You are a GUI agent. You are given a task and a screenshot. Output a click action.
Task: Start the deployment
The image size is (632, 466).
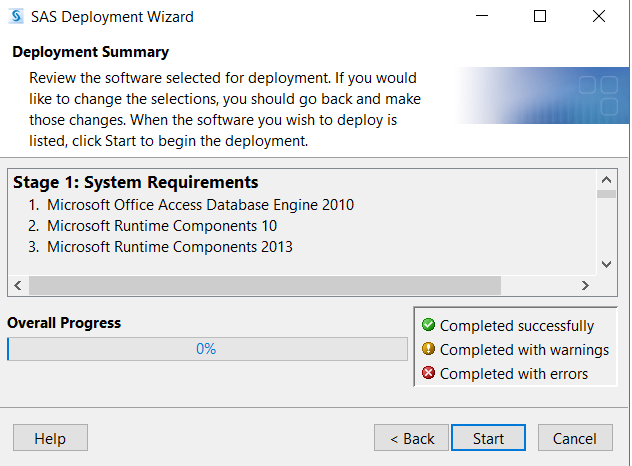[489, 438]
